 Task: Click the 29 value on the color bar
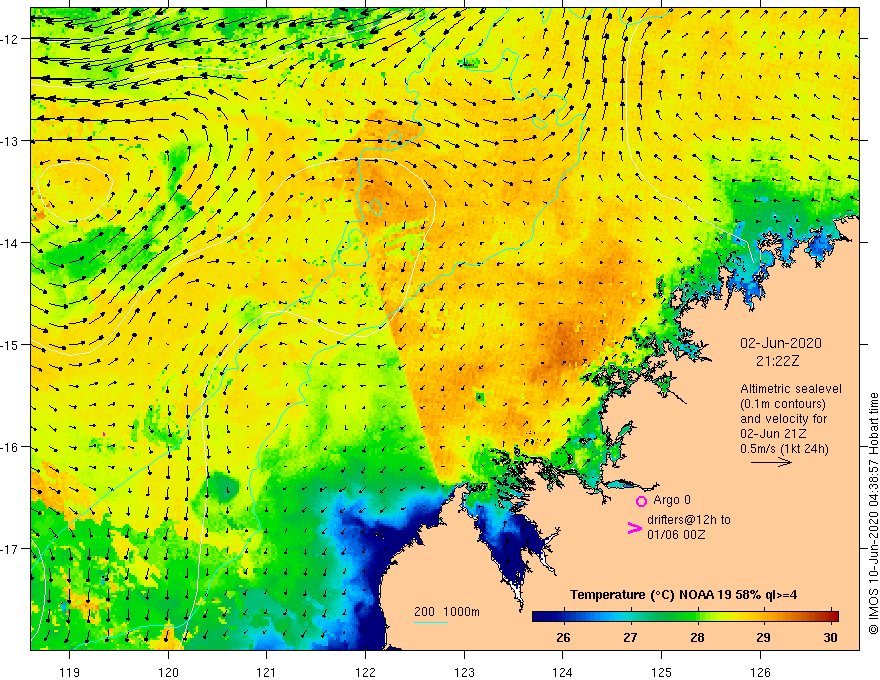(x=763, y=637)
